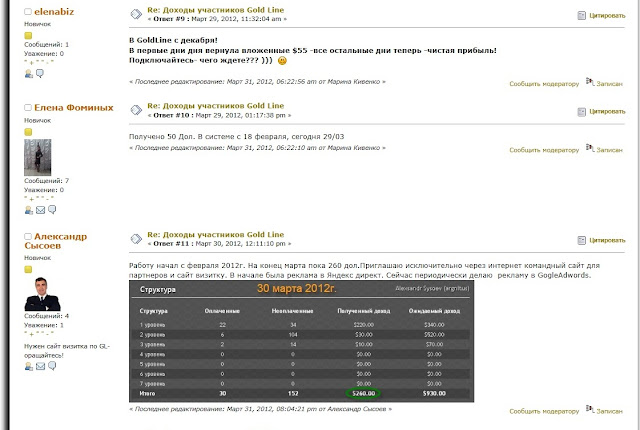Click the email icon under Елена Фоминых
This screenshot has width=640, height=430.
pos(40,210)
